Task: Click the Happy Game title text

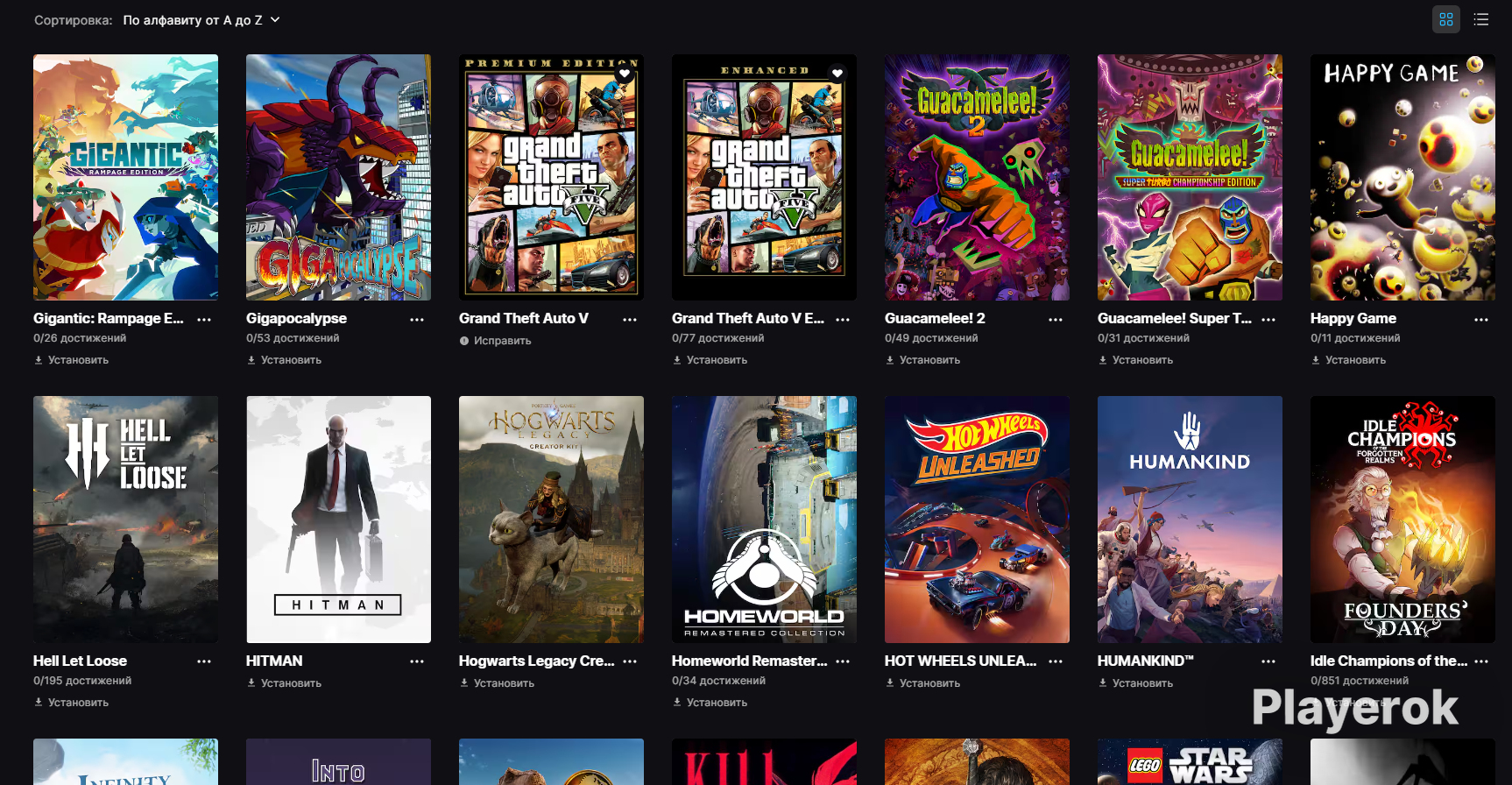Action: click(1353, 319)
